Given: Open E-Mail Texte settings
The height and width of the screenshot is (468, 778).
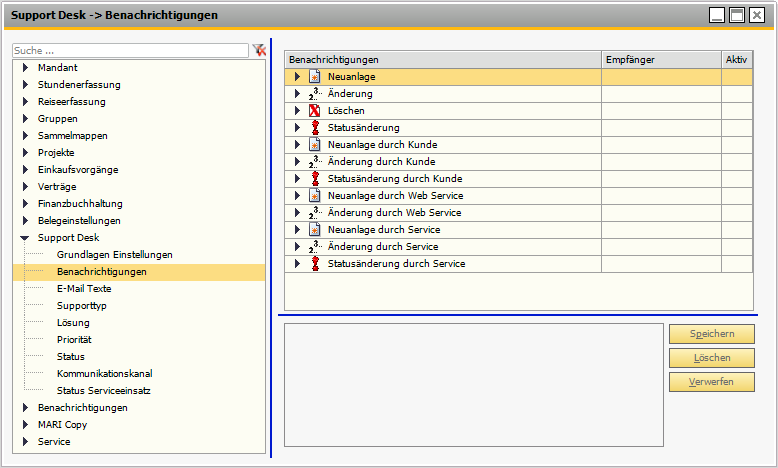Looking at the screenshot, I should point(84,288).
